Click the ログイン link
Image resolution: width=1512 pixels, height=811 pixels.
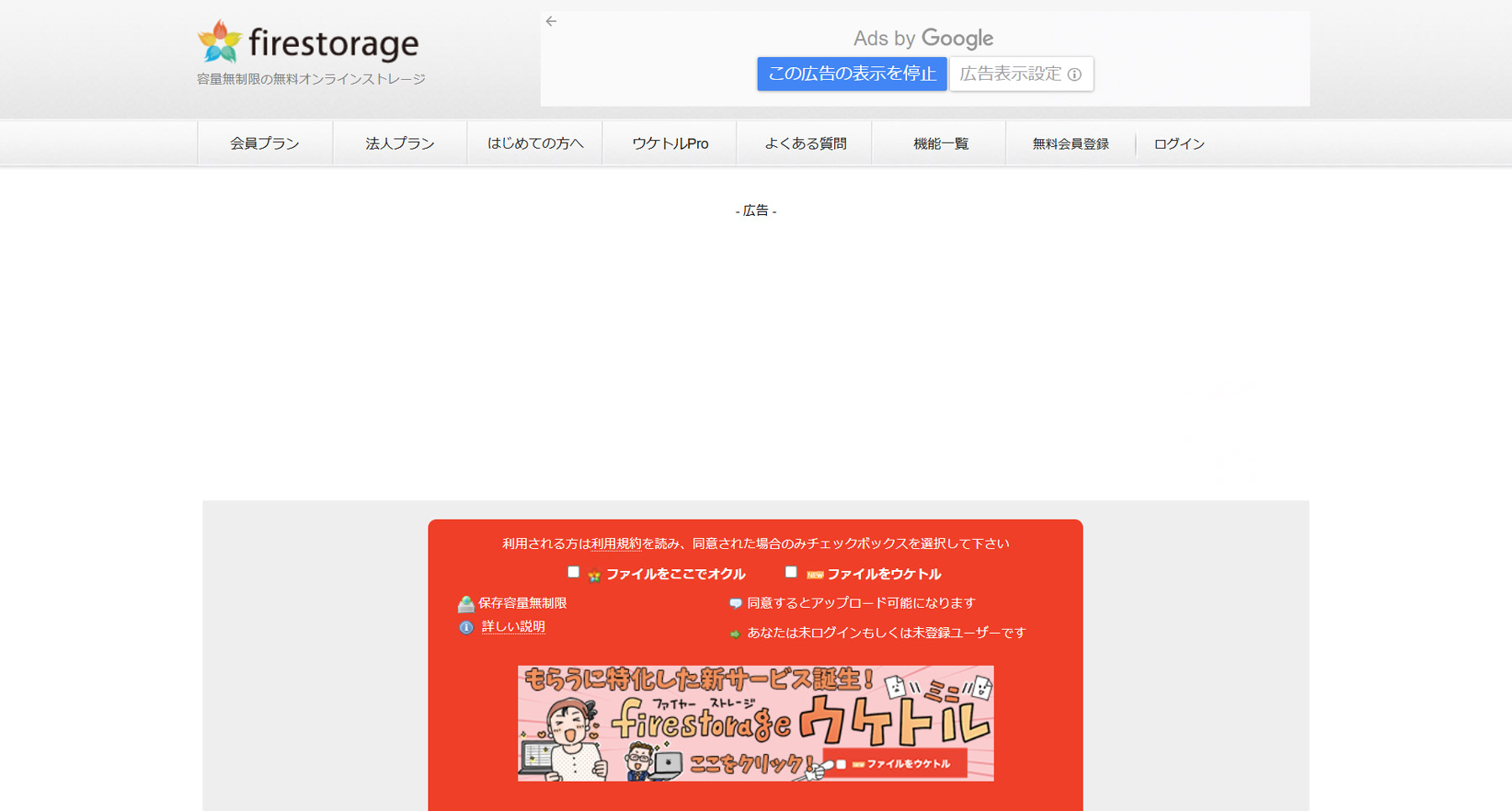[x=1179, y=144]
